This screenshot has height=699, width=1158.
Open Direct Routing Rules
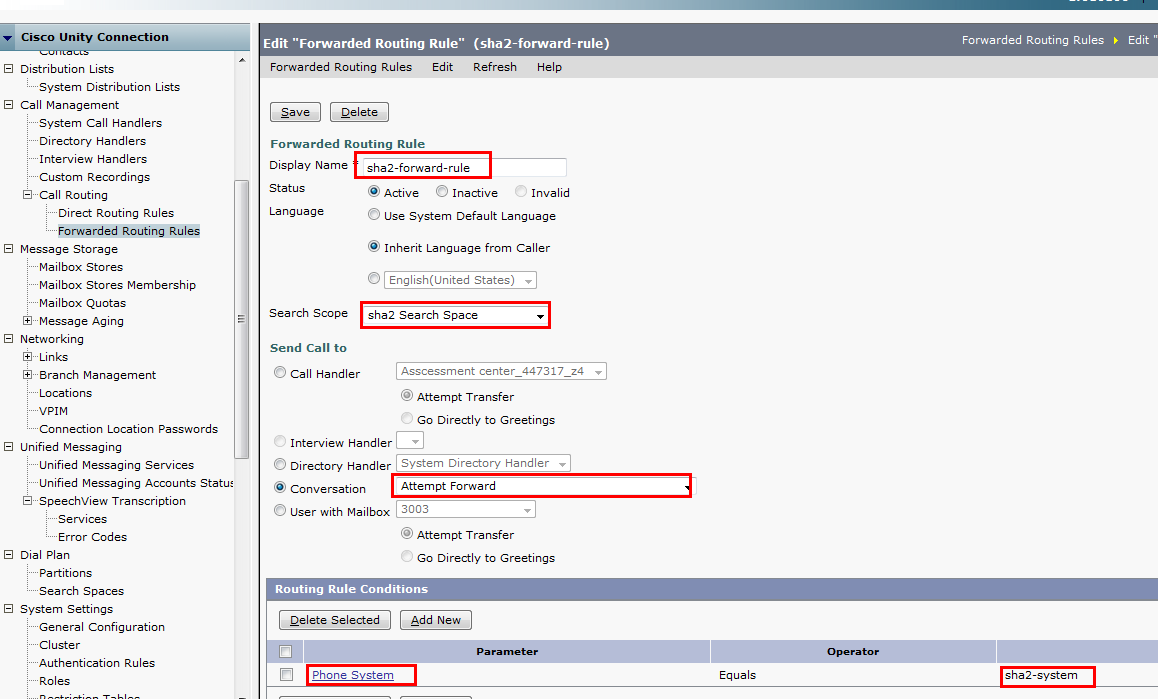pos(116,213)
